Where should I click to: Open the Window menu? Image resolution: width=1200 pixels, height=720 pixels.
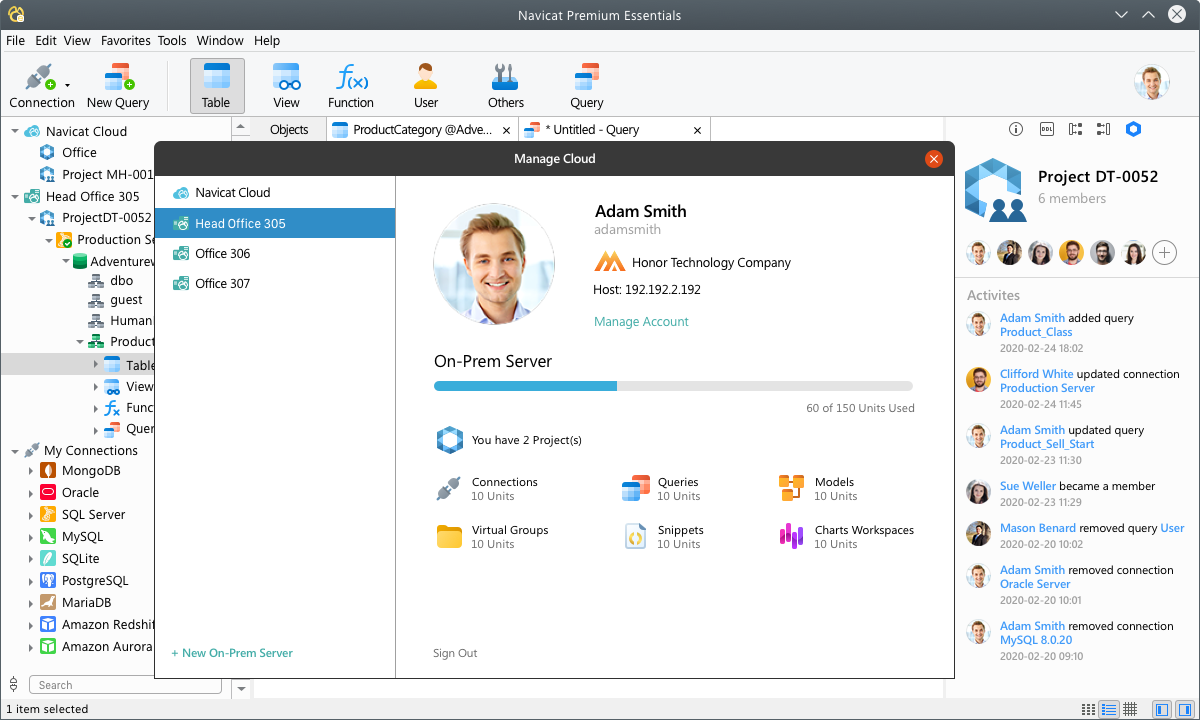click(x=220, y=41)
